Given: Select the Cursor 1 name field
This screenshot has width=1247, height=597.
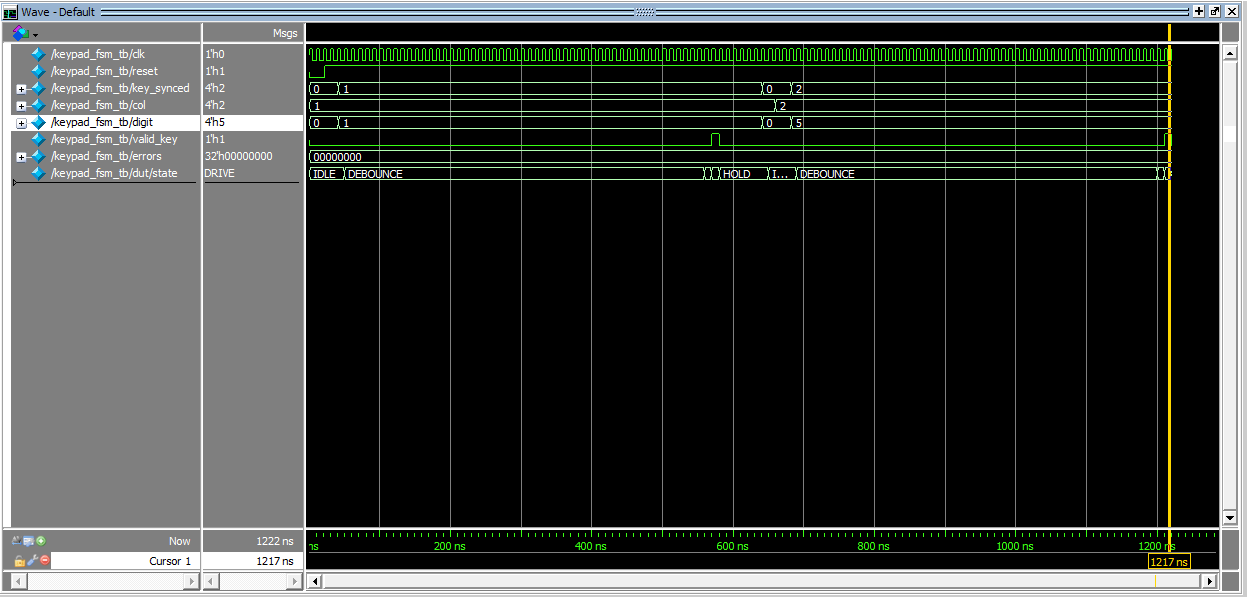Looking at the screenshot, I should pyautogui.click(x=125, y=561).
